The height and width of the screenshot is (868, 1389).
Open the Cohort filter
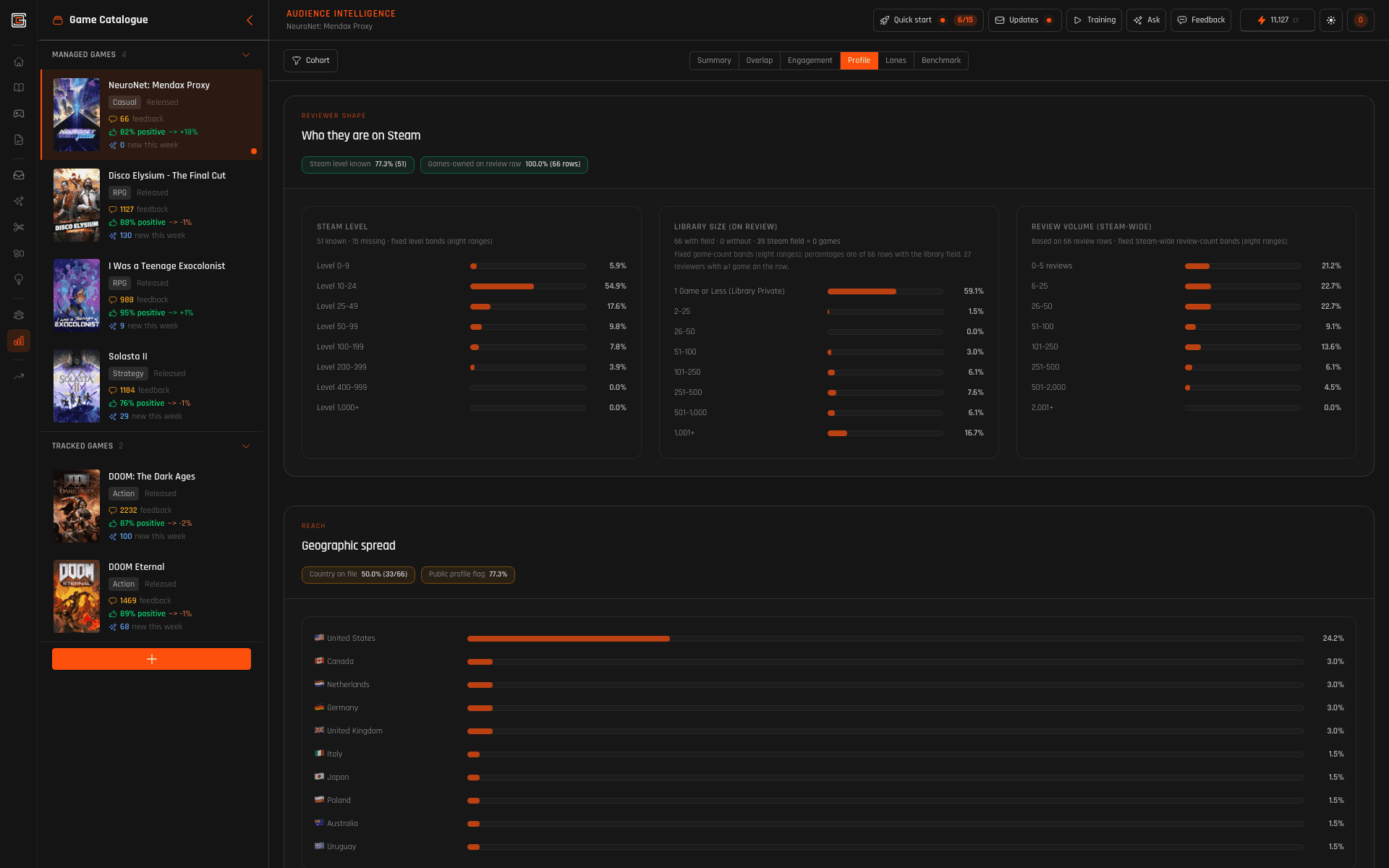(x=310, y=61)
